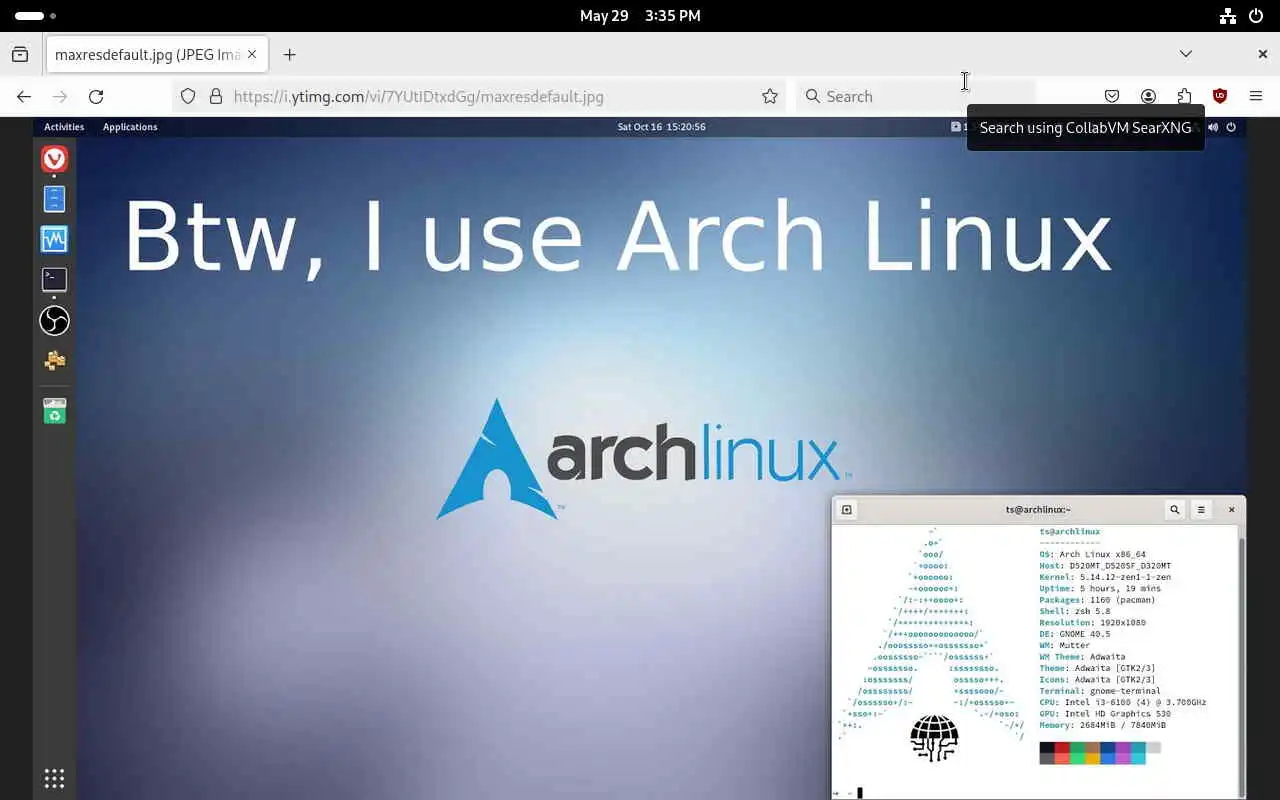Viewport: 1280px width, 800px height.
Task: Open the Firefox account menu
Action: pyautogui.click(x=1148, y=96)
